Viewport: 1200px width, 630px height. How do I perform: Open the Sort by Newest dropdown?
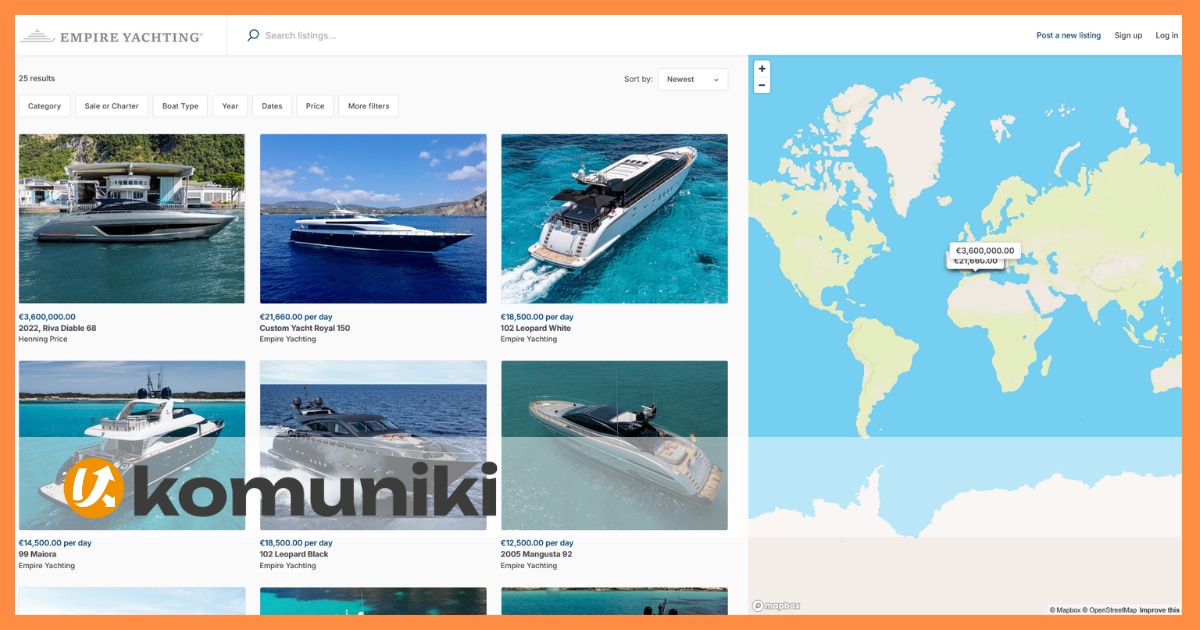click(693, 79)
